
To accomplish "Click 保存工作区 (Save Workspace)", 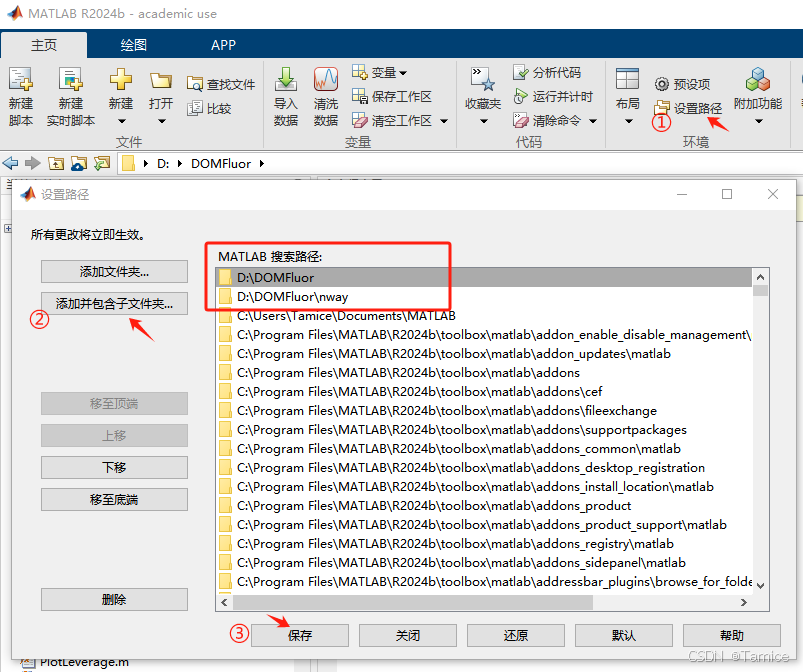I will click(x=391, y=96).
